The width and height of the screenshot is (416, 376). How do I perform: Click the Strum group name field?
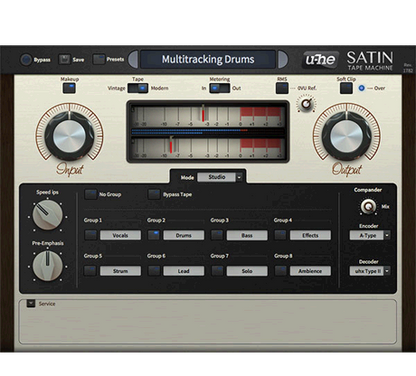click(120, 271)
